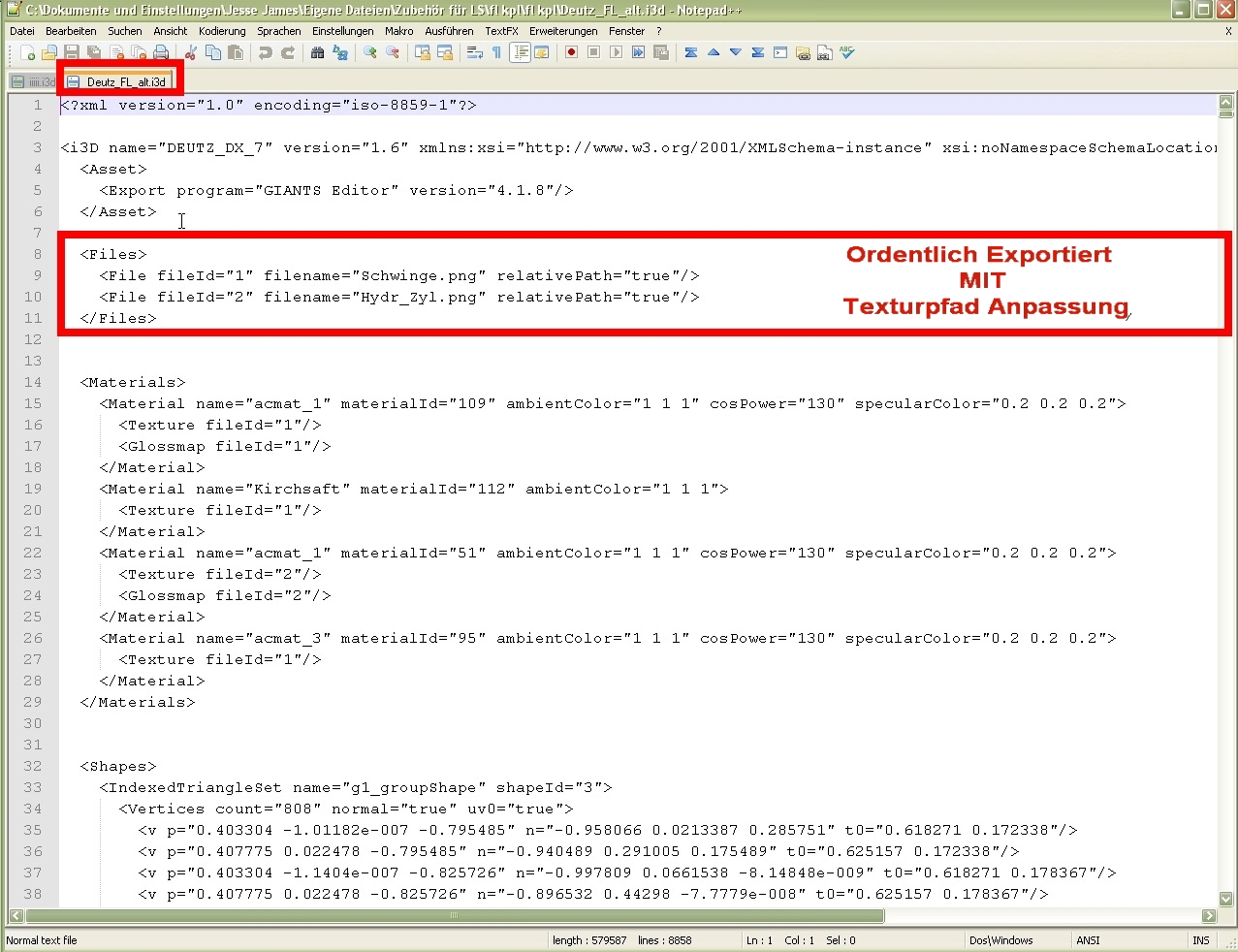The height and width of the screenshot is (952, 1238).
Task: Click the Open file folder icon
Action: (49, 52)
